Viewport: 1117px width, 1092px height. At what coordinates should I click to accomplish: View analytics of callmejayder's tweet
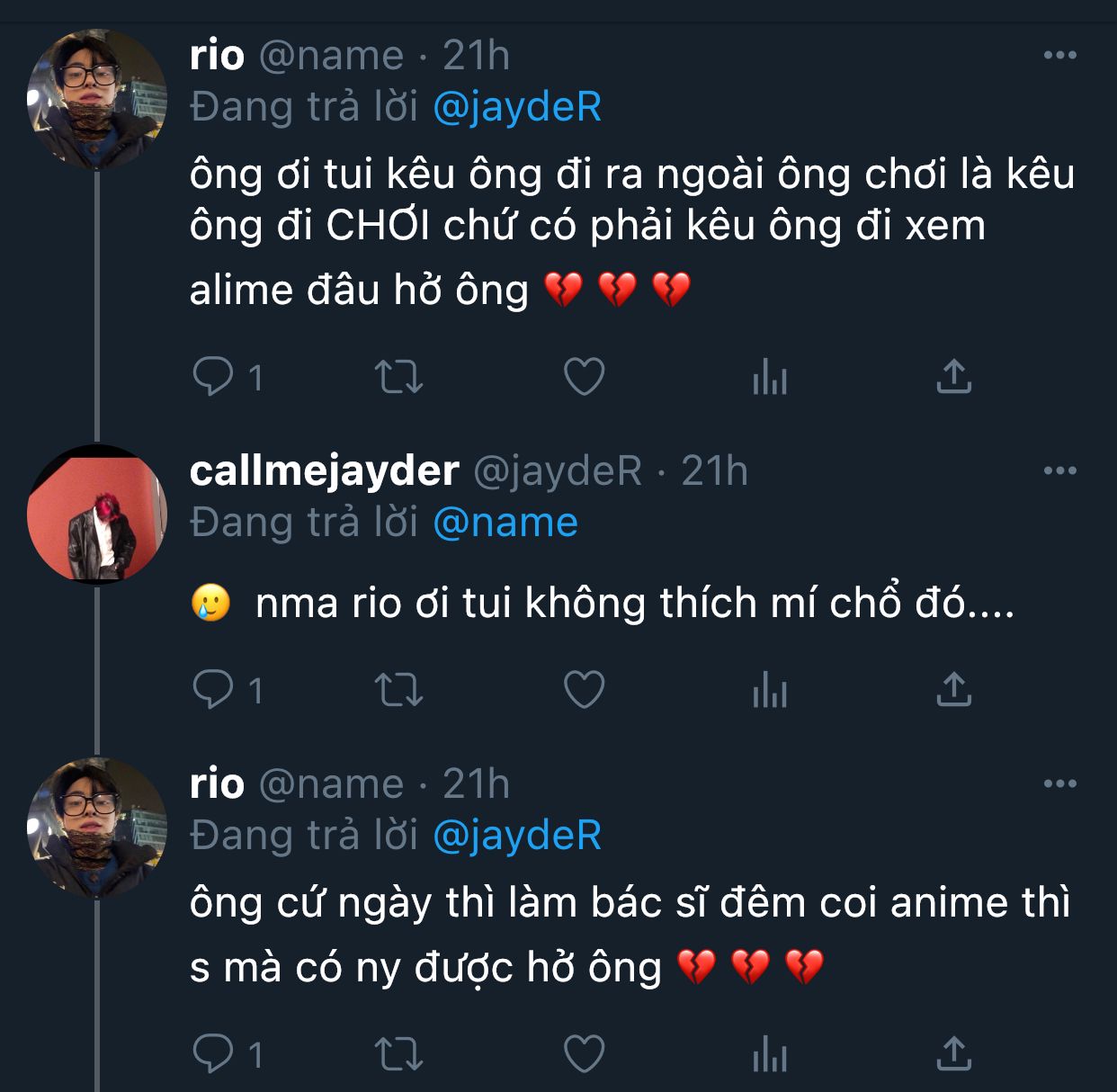(x=769, y=690)
